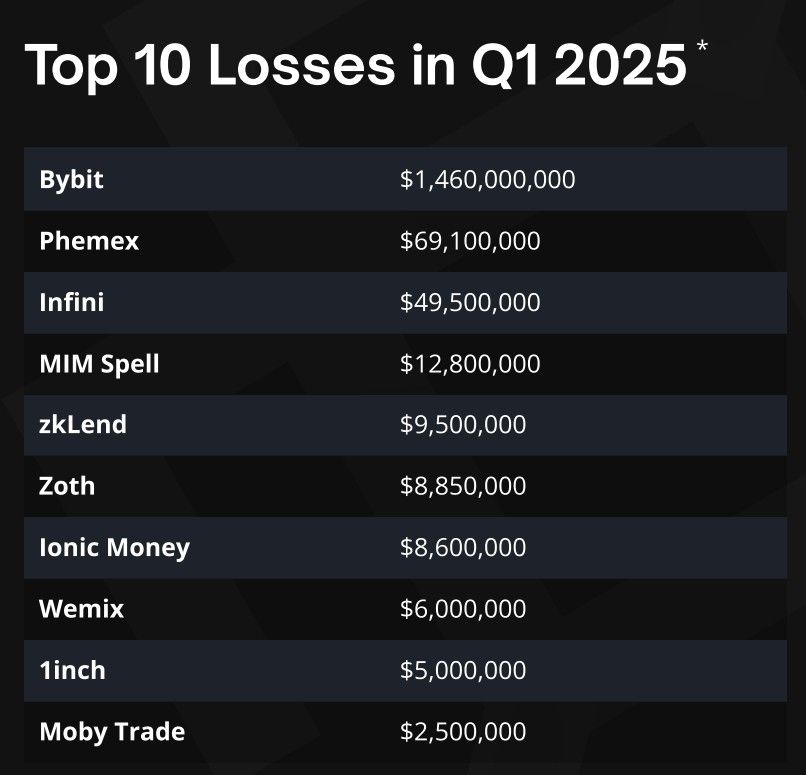806x775 pixels.
Task: Click the $49,500,000 loss amount
Action: pyautogui.click(x=470, y=302)
